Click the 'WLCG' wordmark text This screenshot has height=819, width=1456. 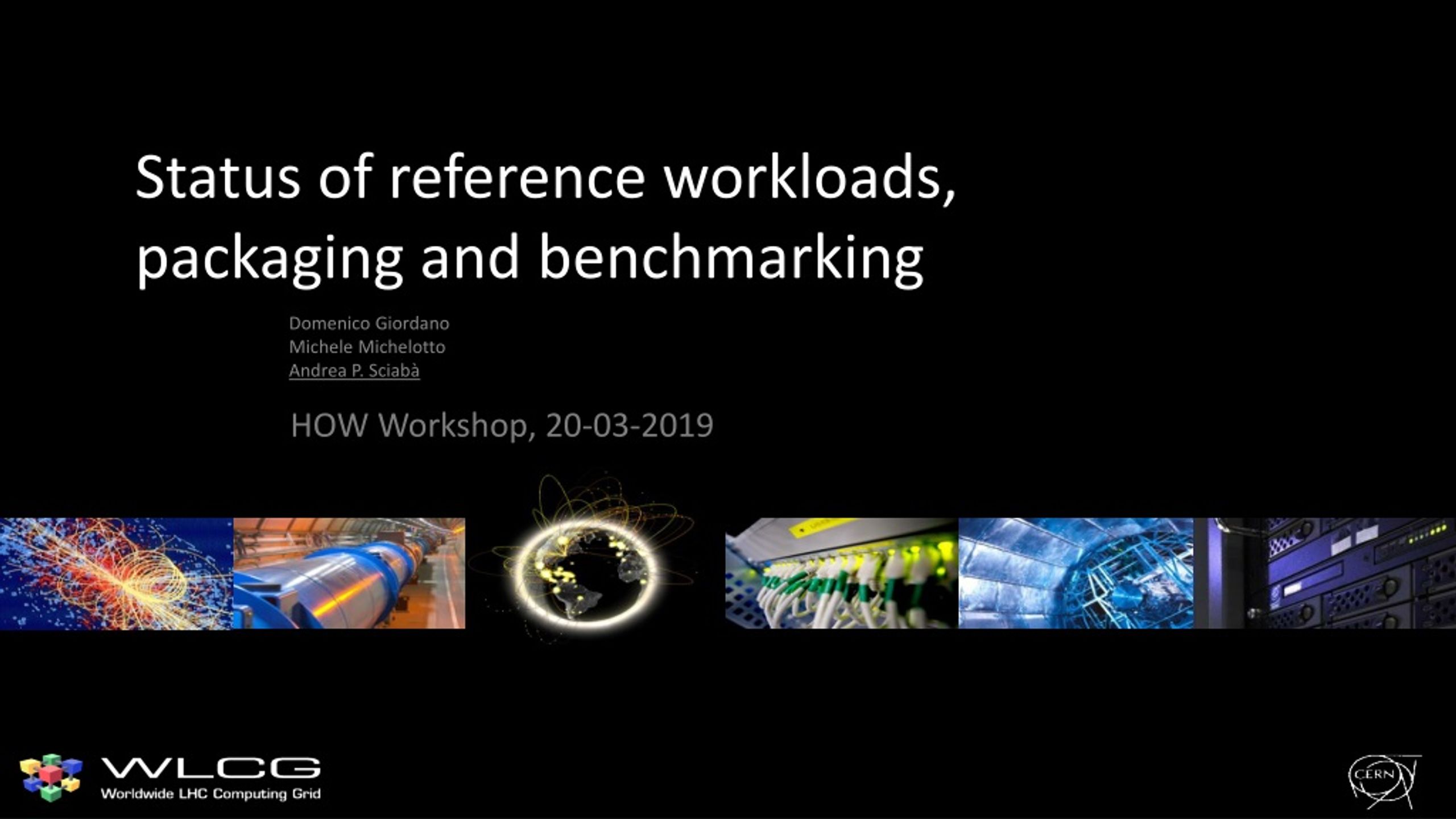coord(210,768)
